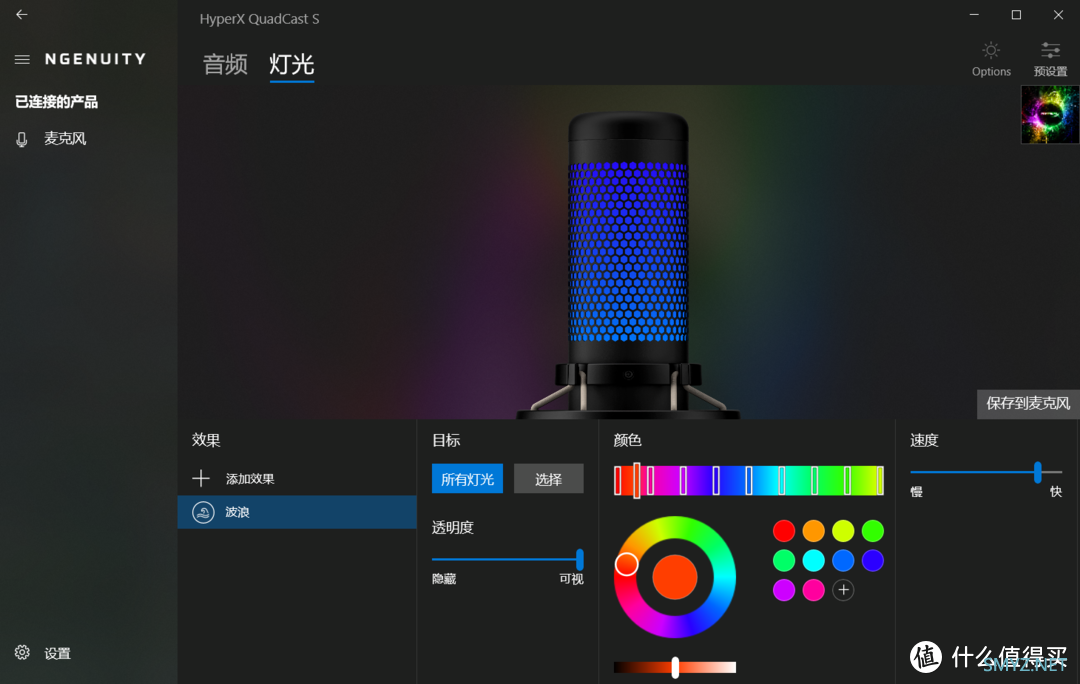The image size is (1080, 684).
Task: Pick the red color swatch
Action: point(784,531)
